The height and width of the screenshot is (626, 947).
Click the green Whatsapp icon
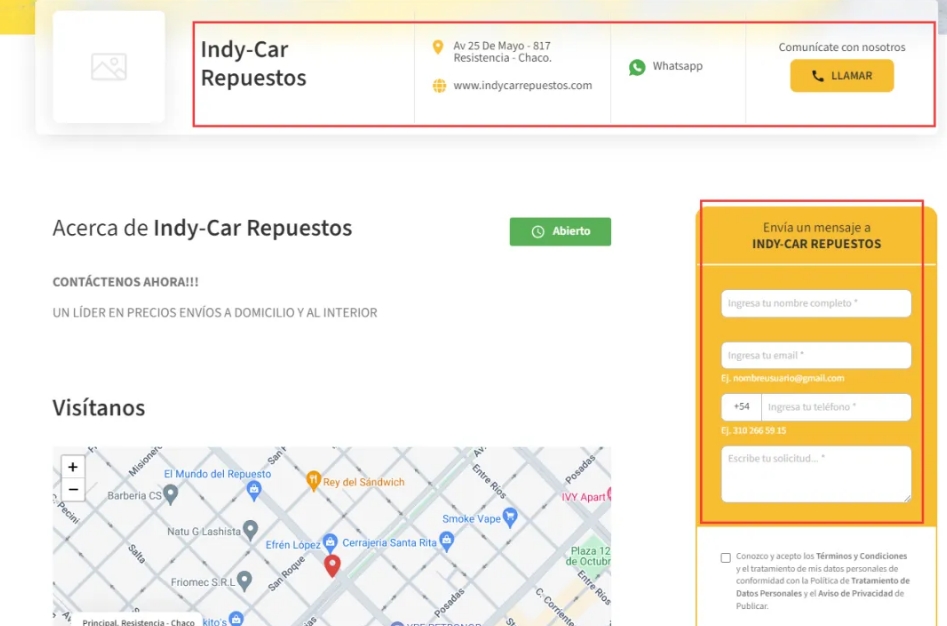point(637,67)
